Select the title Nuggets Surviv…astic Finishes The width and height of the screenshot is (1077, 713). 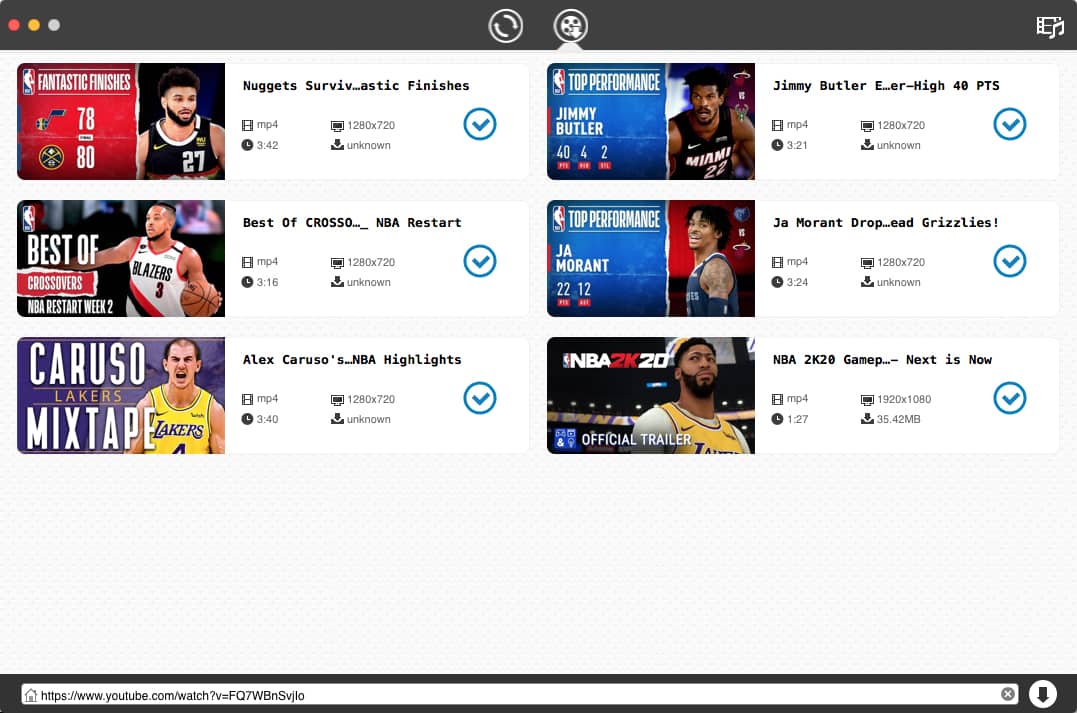356,86
